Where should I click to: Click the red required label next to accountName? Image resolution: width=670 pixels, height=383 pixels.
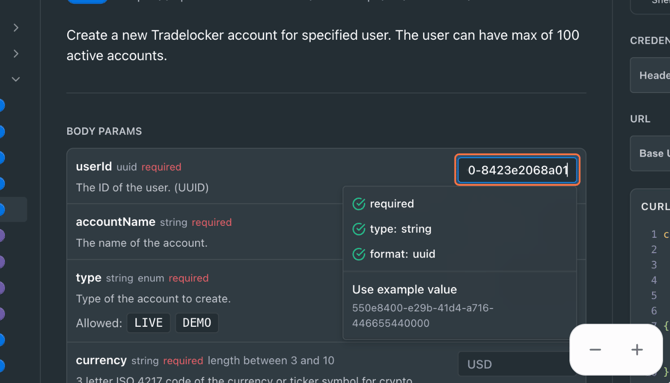pos(212,222)
